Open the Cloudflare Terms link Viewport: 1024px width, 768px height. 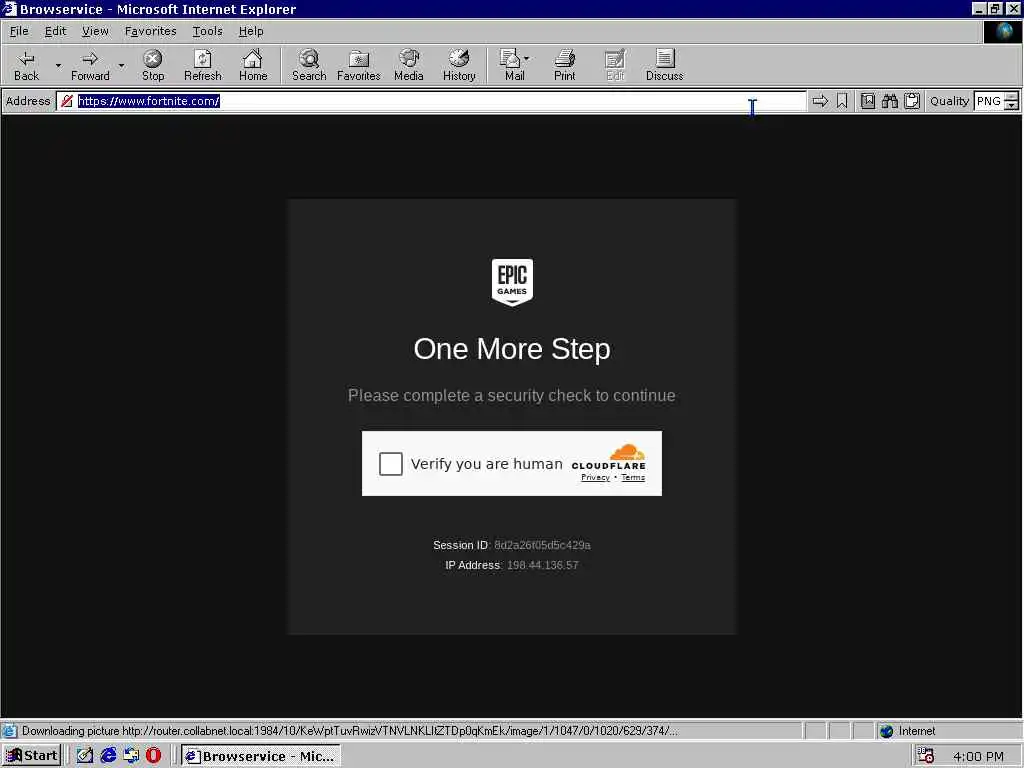633,477
